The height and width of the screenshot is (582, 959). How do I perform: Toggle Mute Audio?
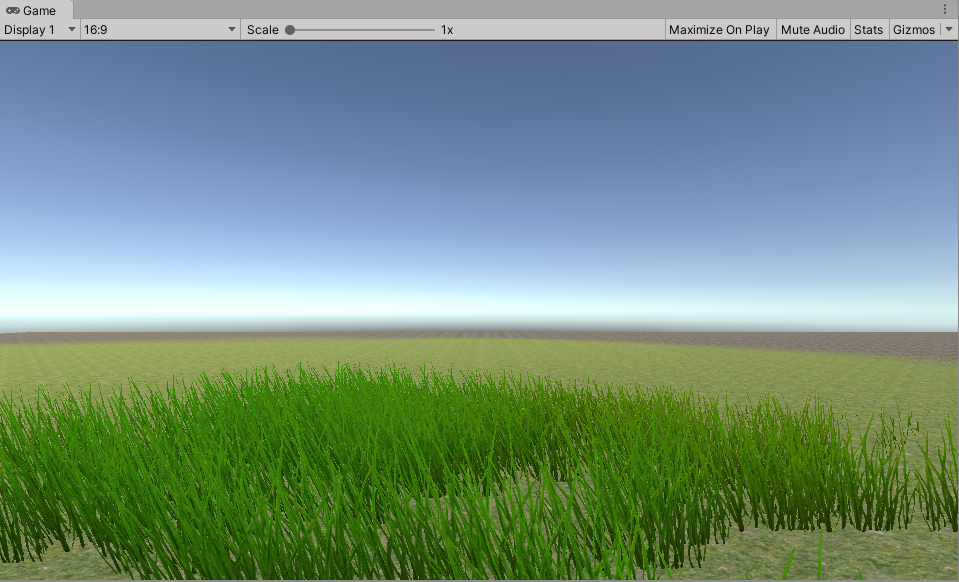pyautogui.click(x=812, y=29)
